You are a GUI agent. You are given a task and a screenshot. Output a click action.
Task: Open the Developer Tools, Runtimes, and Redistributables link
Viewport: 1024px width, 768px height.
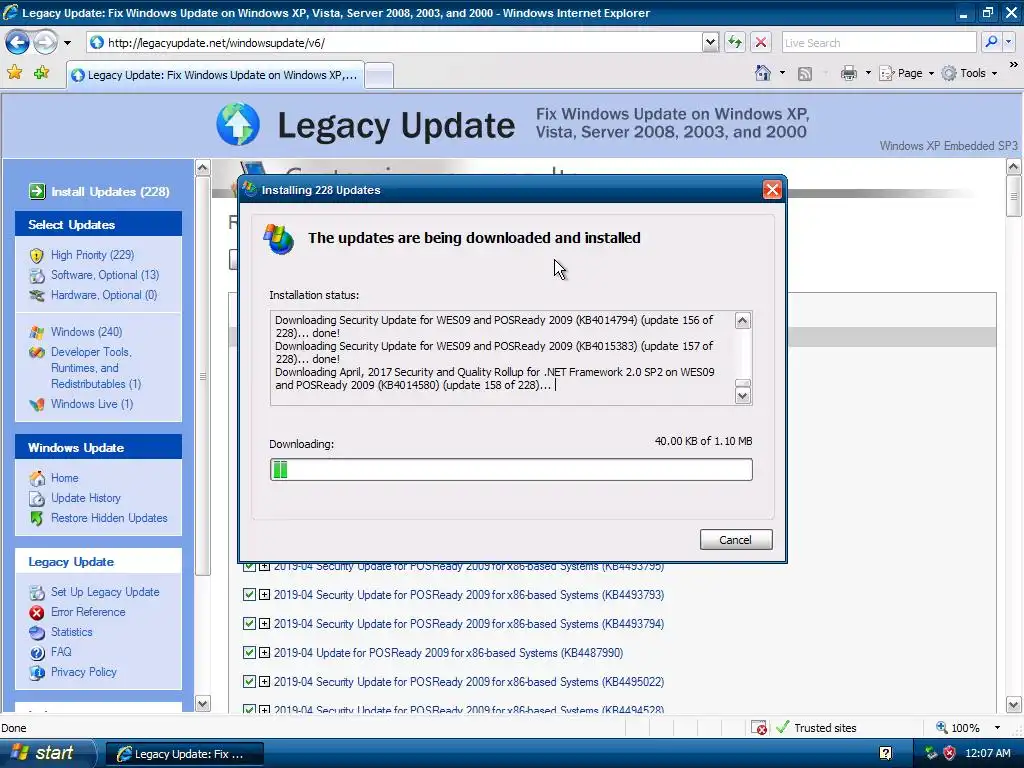(x=96, y=368)
